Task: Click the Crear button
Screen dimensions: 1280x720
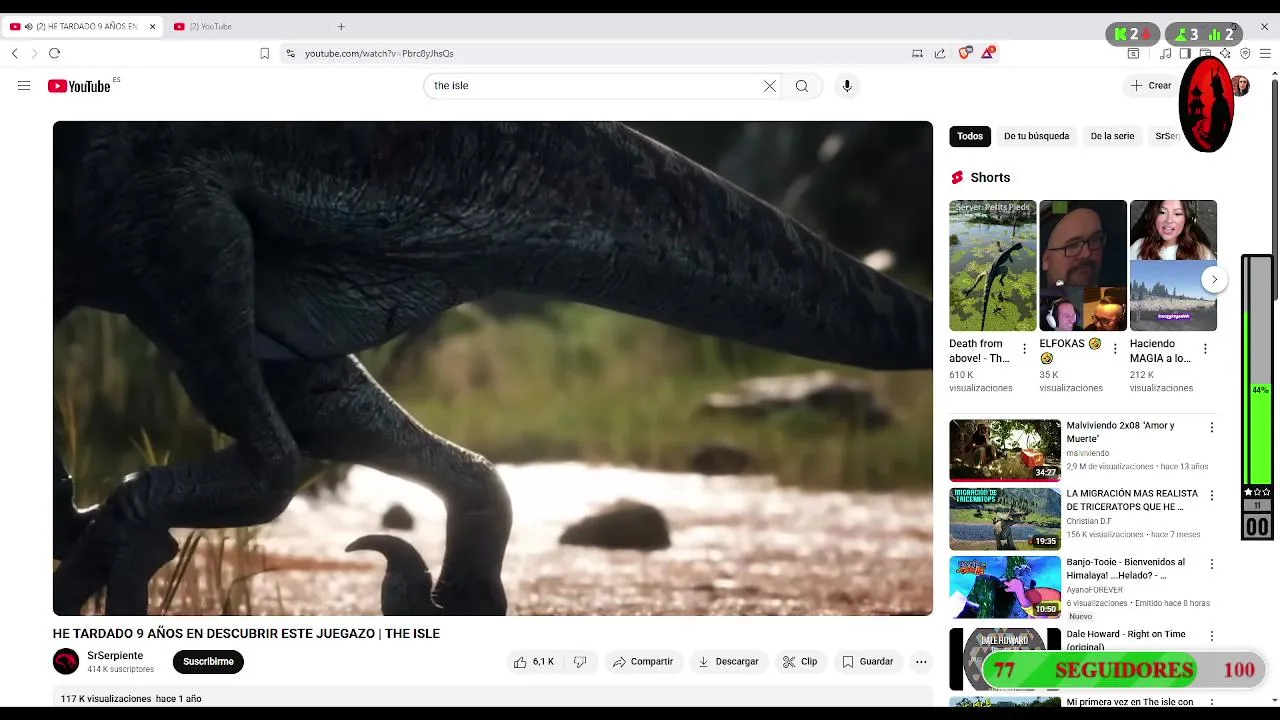Action: coord(1150,86)
